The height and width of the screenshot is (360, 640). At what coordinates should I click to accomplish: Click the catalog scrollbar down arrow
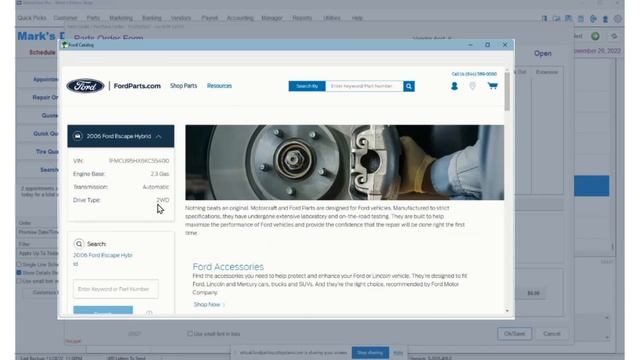point(507,311)
